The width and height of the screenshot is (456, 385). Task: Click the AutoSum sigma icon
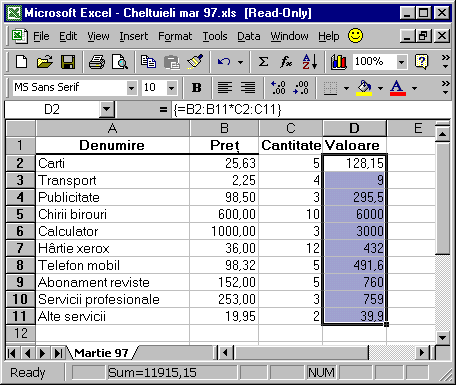263,62
